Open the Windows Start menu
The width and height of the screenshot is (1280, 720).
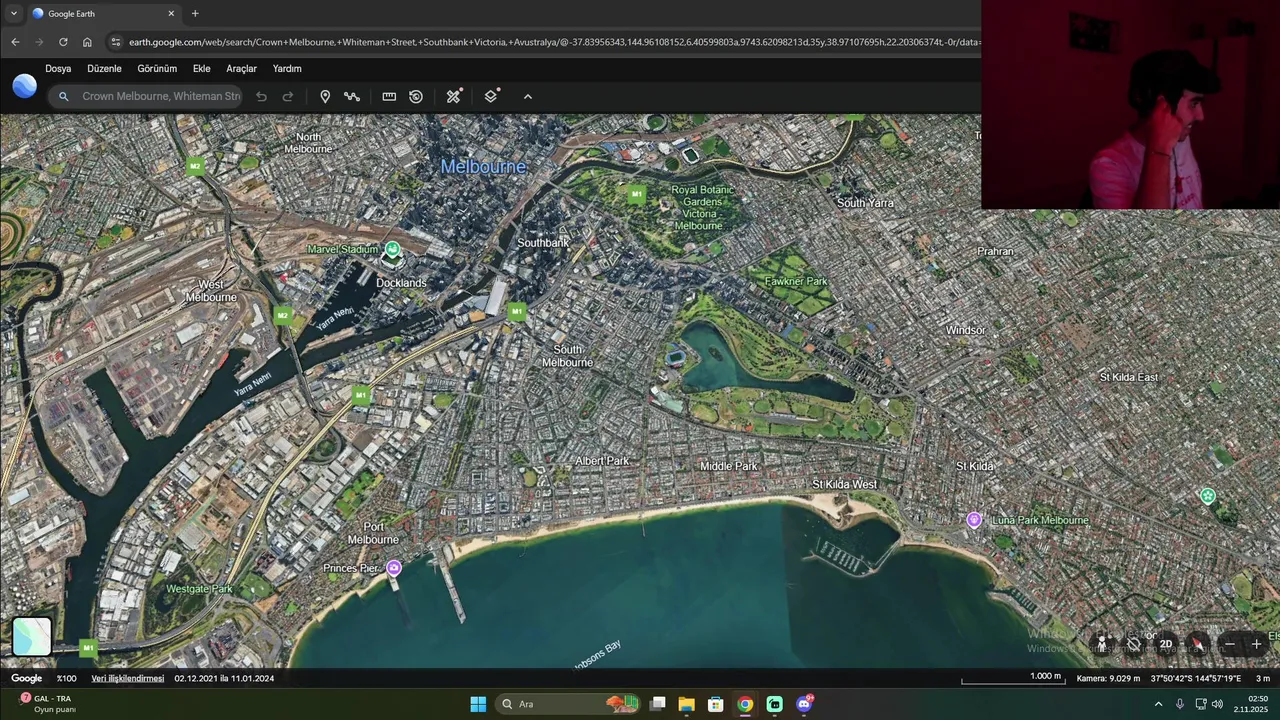point(478,704)
